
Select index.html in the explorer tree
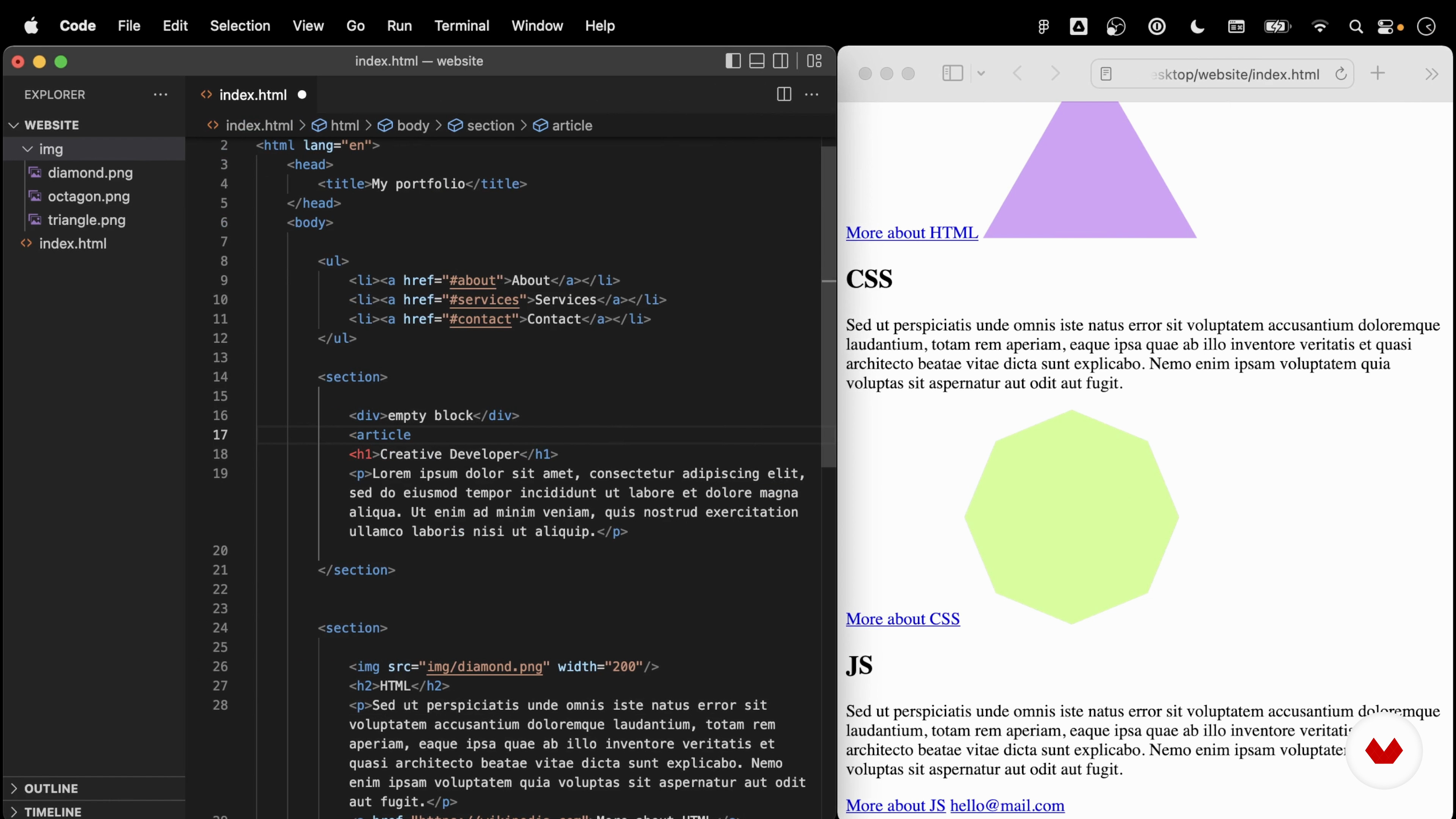click(73, 243)
